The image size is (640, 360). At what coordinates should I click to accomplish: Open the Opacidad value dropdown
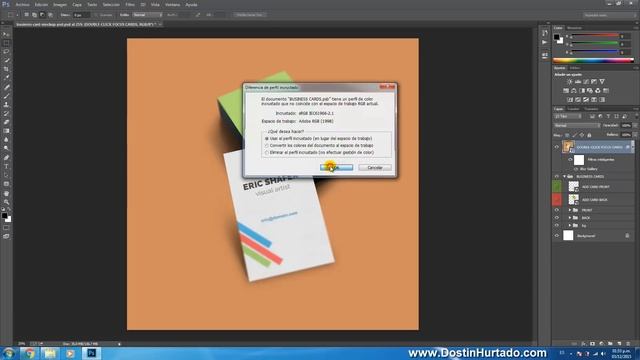coord(635,126)
